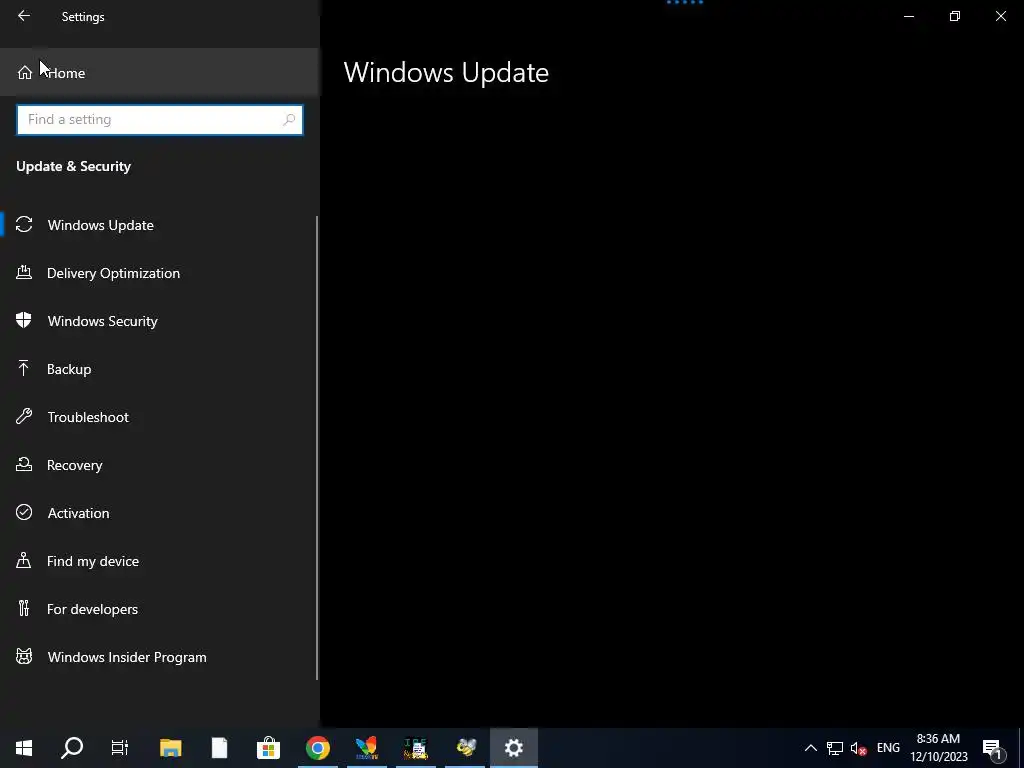Open taskbar Search
This screenshot has height=768, width=1024.
(72, 748)
